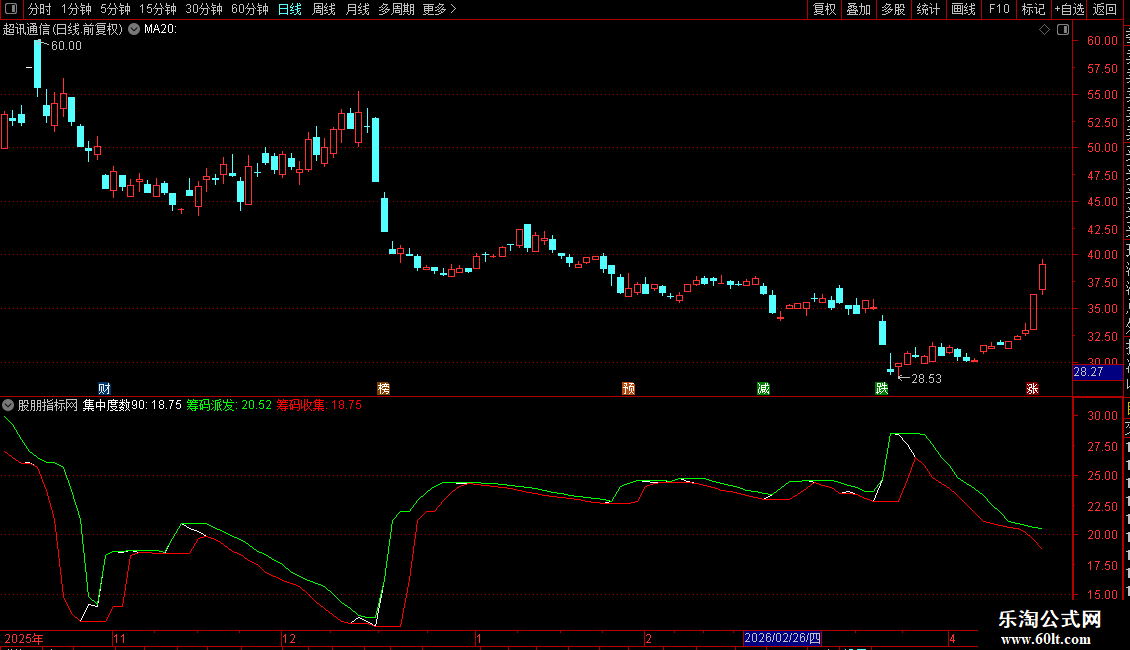The width and height of the screenshot is (1130, 650).
Task: Click the 预 event marker
Action: [x=628, y=388]
